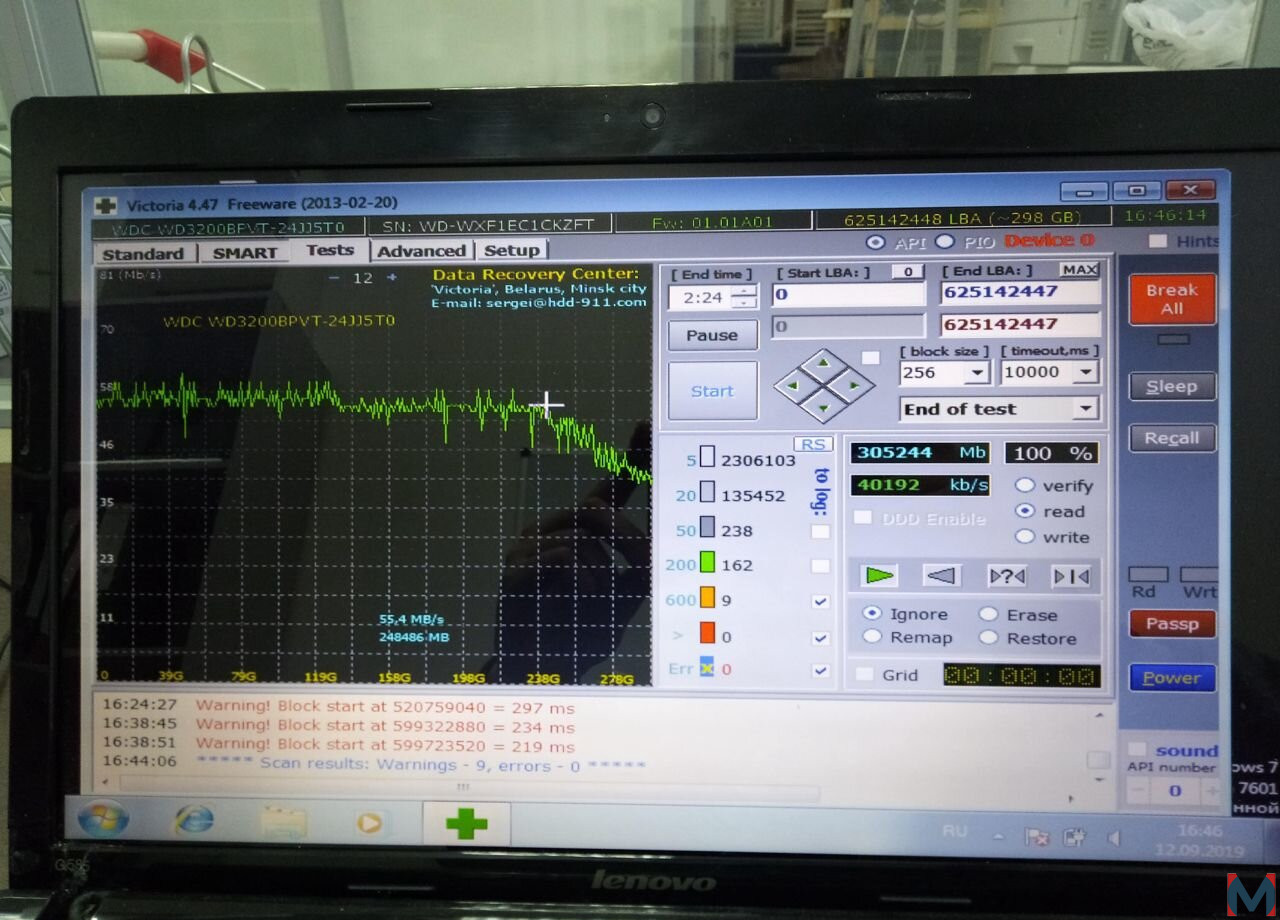Select the PIO mode radio button
This screenshot has height=920, width=1280.
coord(945,242)
